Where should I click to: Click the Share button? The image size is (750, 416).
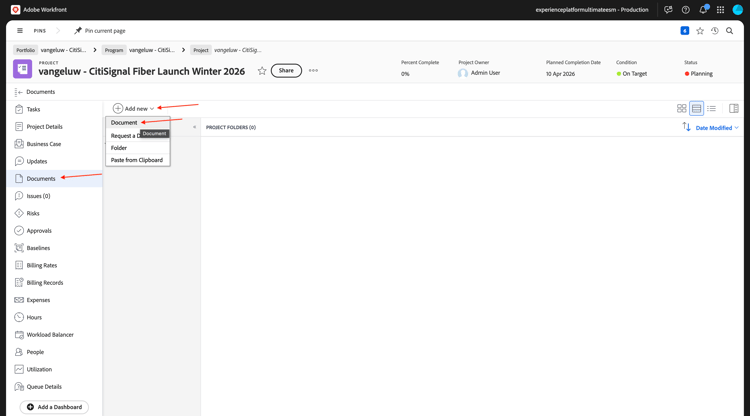click(286, 70)
